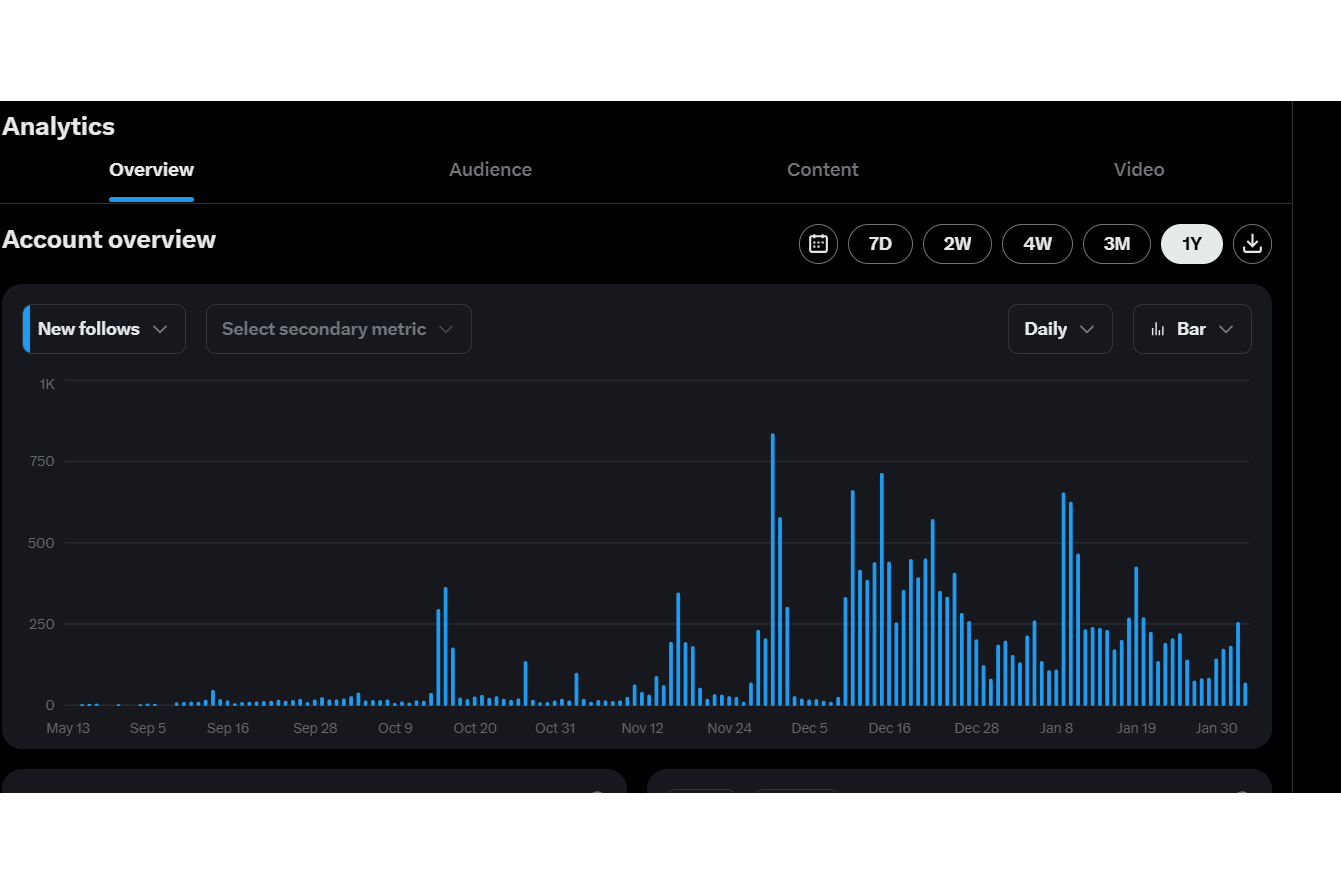This screenshot has height=894, width=1341.
Task: Select the 3M time range
Action: click(1117, 244)
